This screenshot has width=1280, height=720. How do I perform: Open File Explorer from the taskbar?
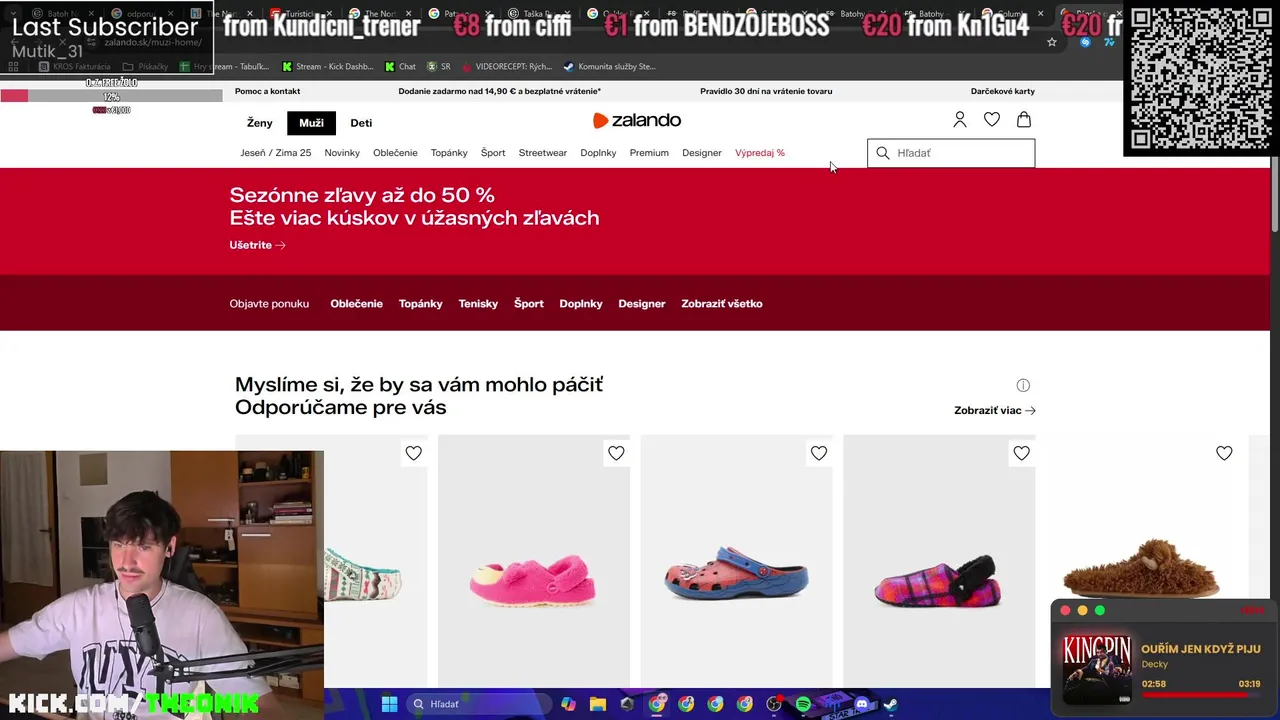click(x=597, y=704)
